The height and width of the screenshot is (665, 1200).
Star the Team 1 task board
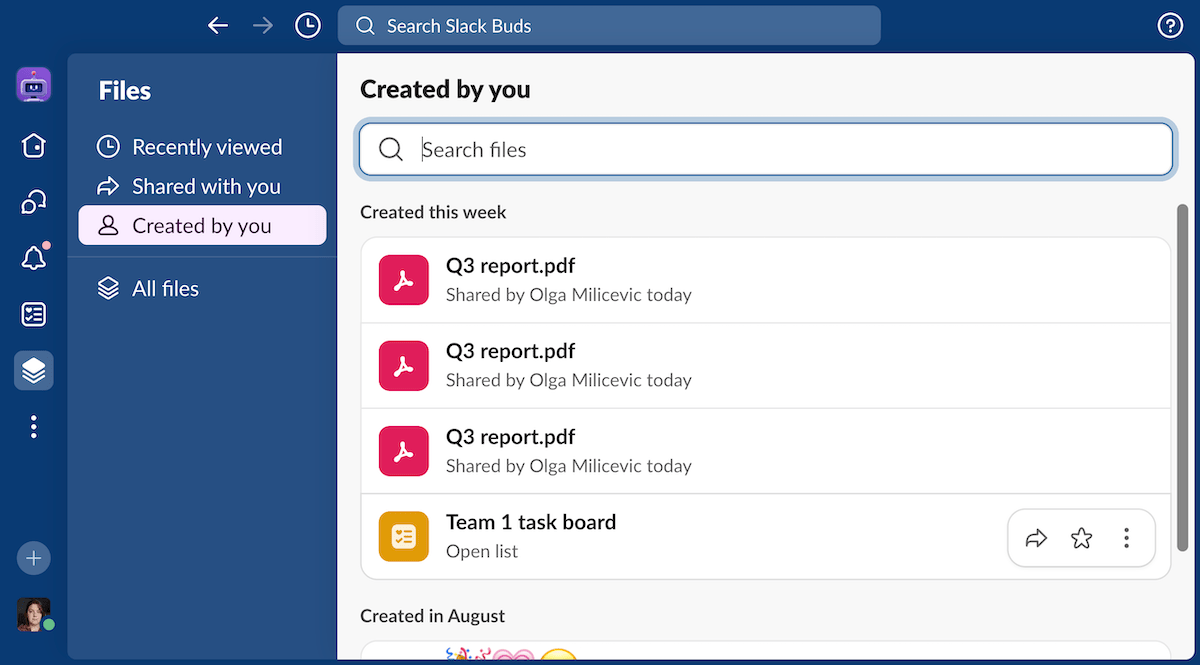coord(1081,539)
